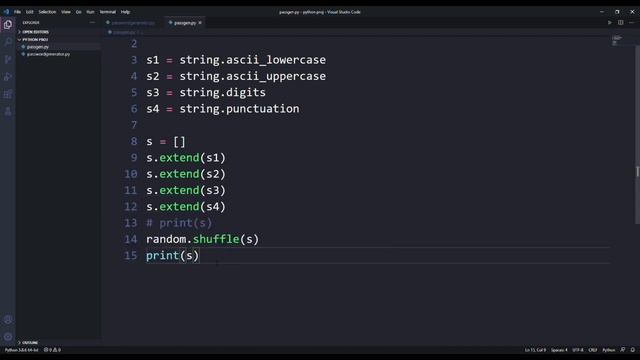Click the code minimap preview
Image resolution: width=640 pixels, height=360 pixels.
(617, 40)
